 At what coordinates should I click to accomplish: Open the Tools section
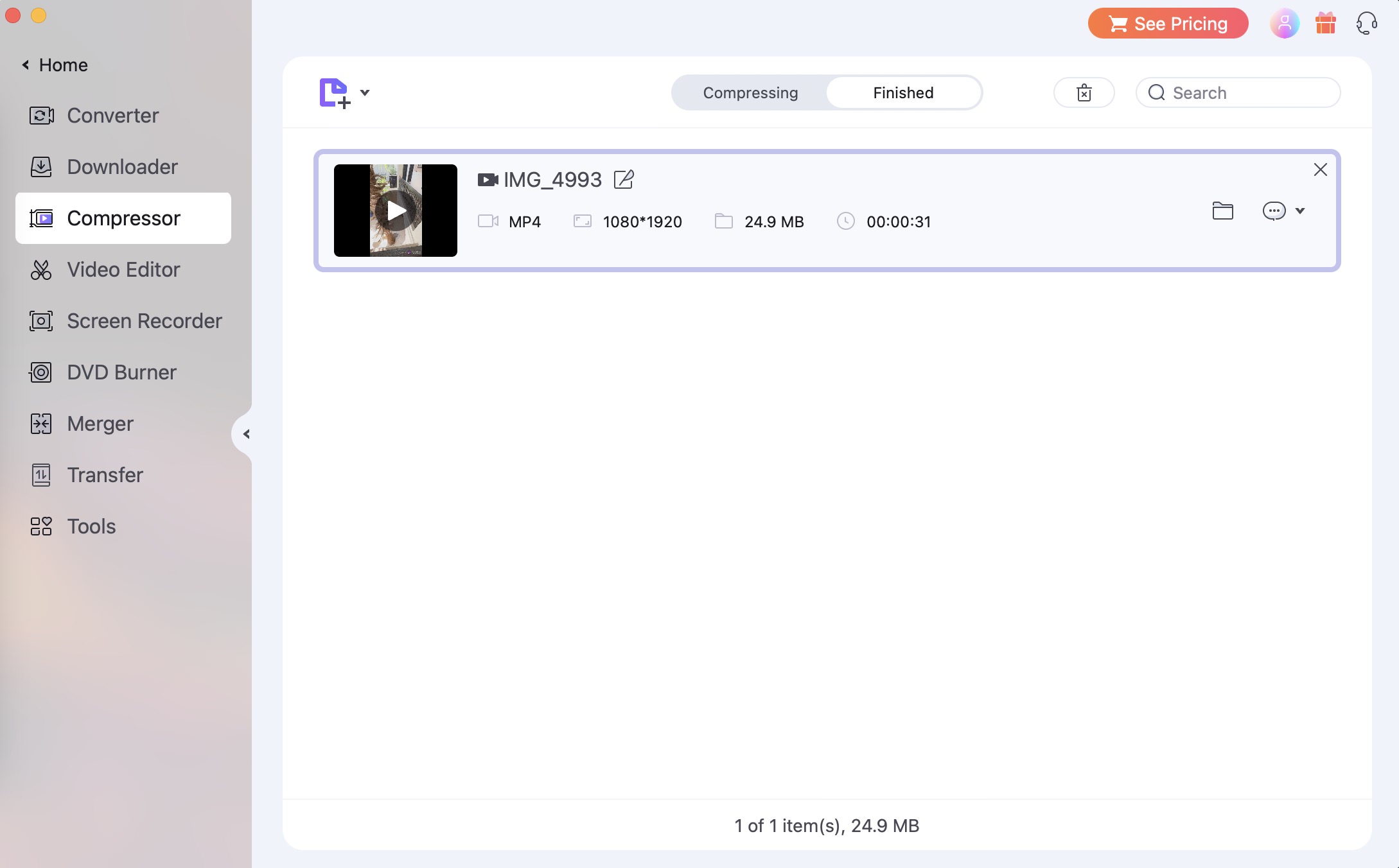(x=123, y=526)
